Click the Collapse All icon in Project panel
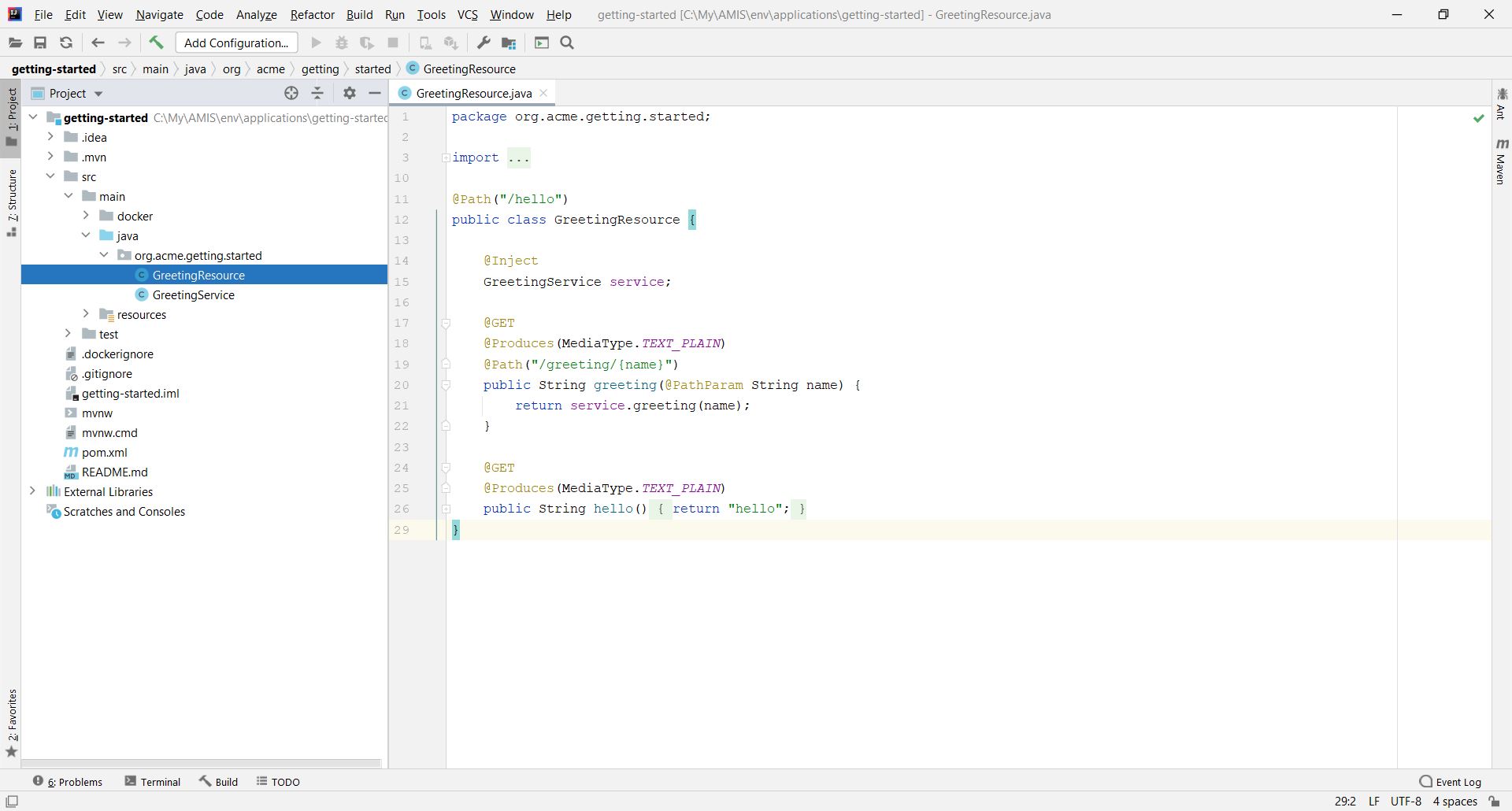The height and width of the screenshot is (811, 1512). [317, 93]
